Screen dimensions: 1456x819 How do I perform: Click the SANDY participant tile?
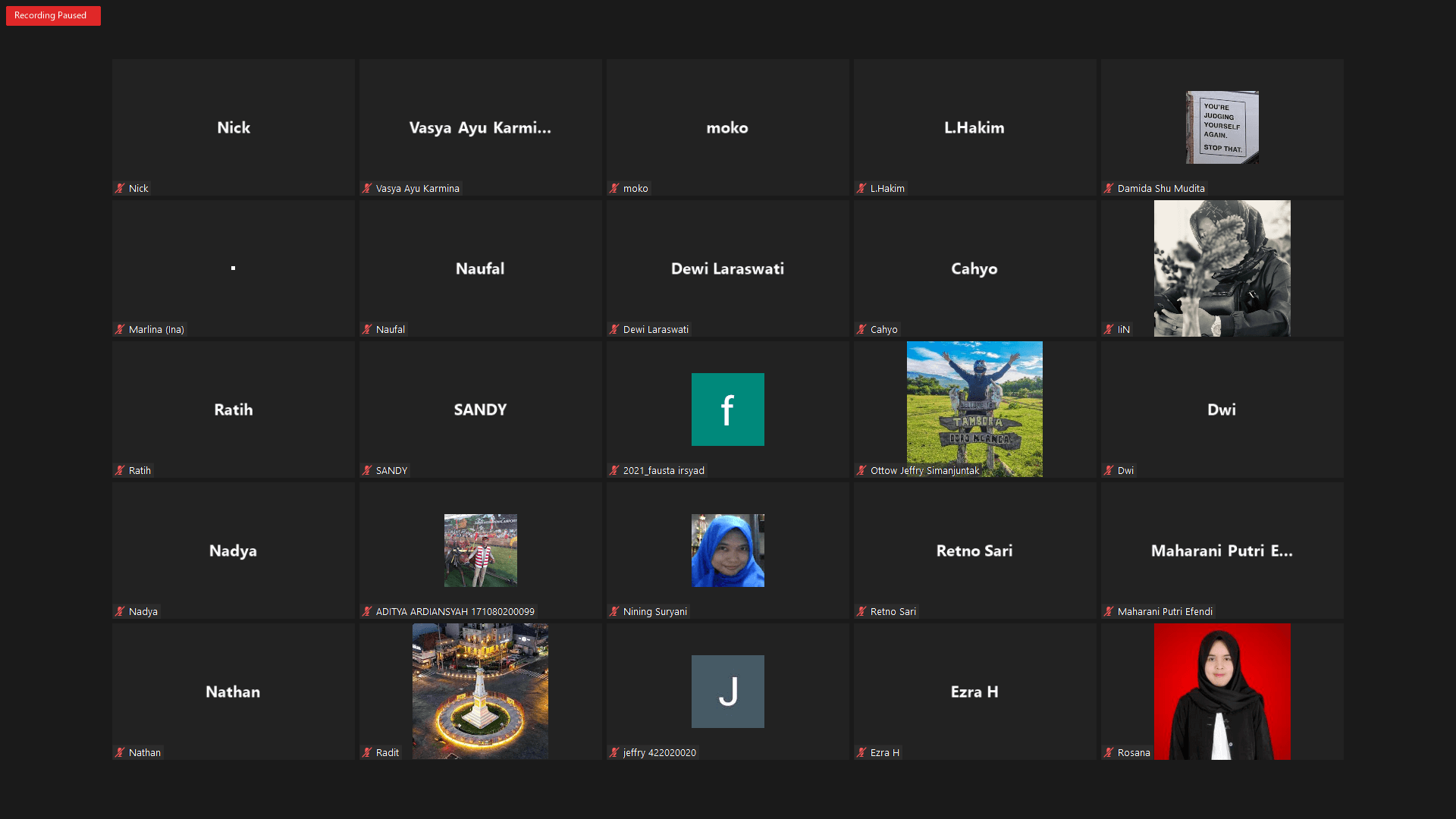tap(480, 409)
